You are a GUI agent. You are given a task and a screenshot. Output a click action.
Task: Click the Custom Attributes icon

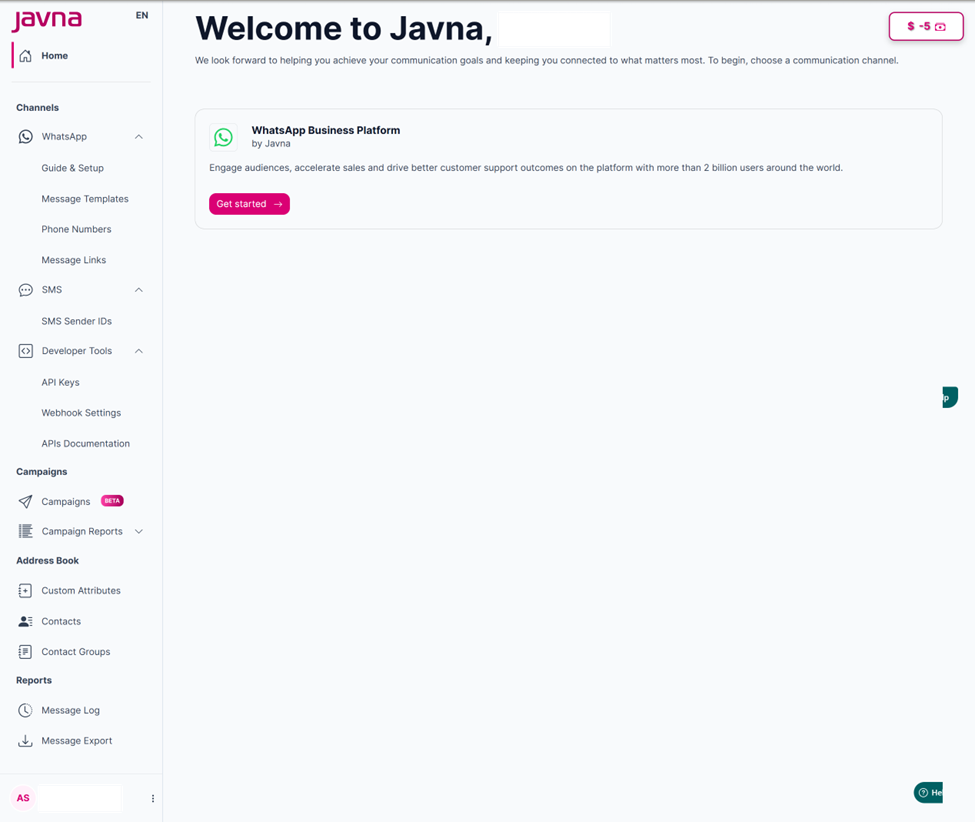point(25,591)
